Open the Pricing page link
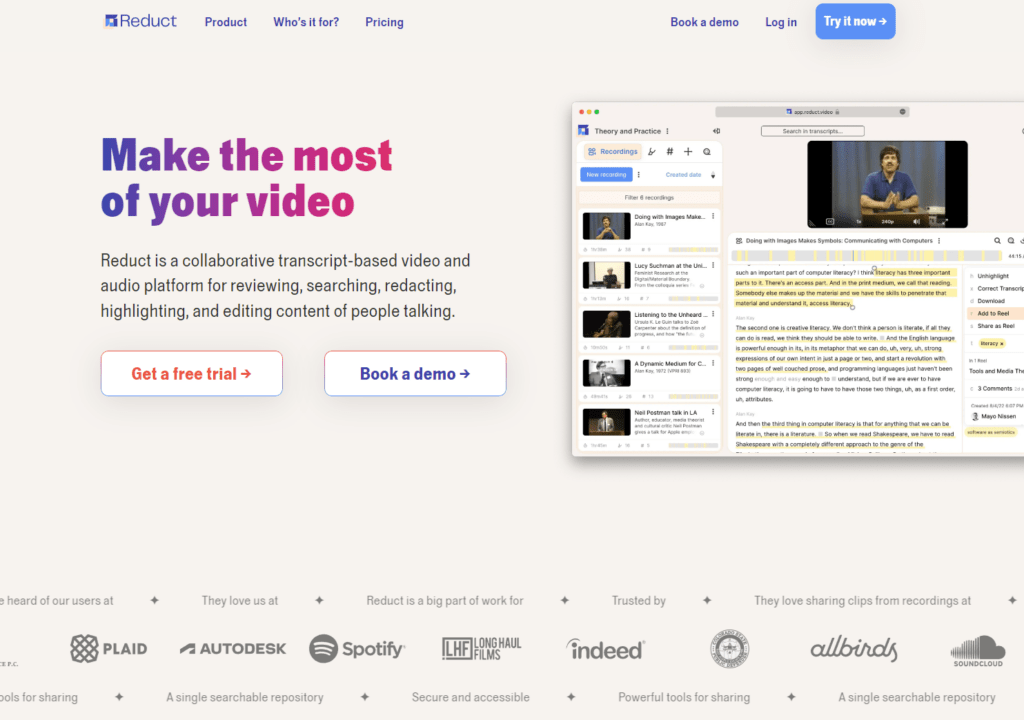 384,22
